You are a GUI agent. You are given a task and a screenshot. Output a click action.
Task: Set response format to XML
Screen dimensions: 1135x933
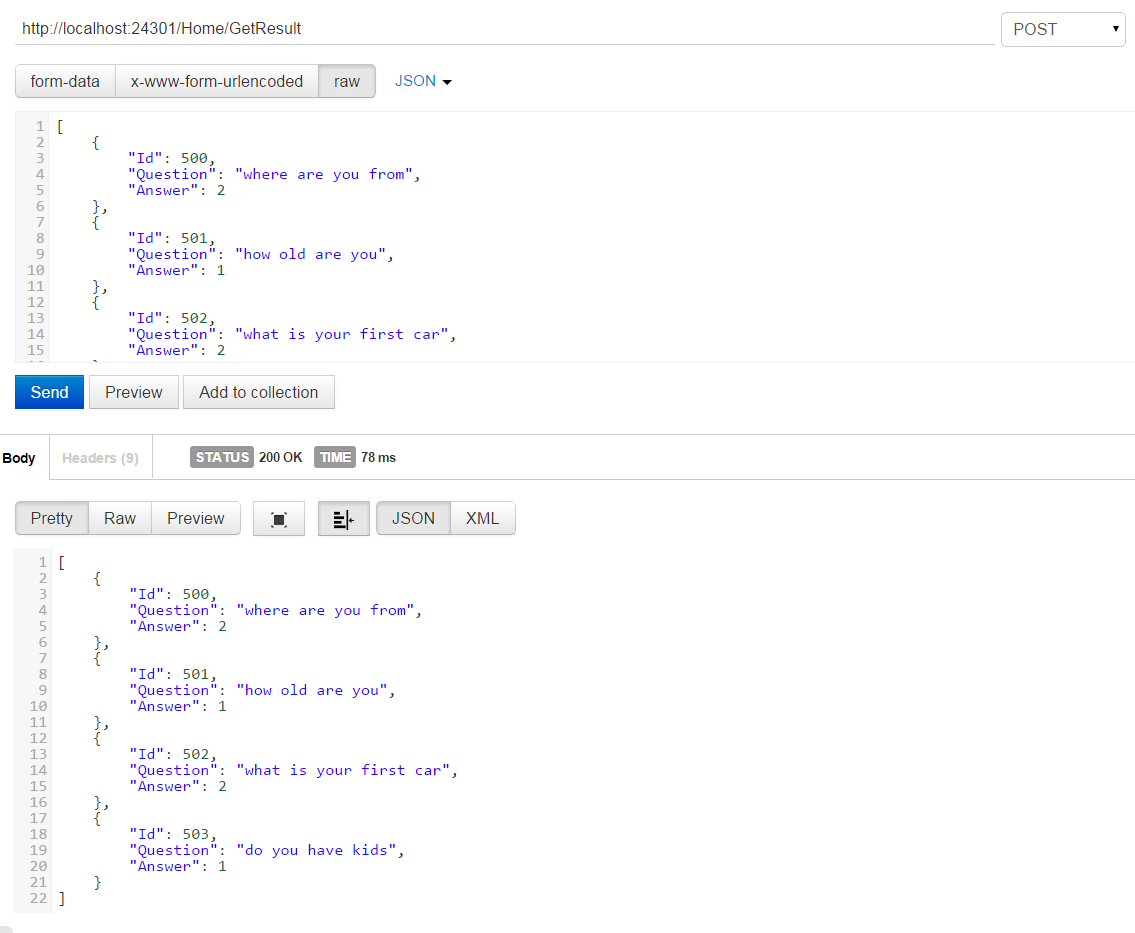[x=482, y=519]
